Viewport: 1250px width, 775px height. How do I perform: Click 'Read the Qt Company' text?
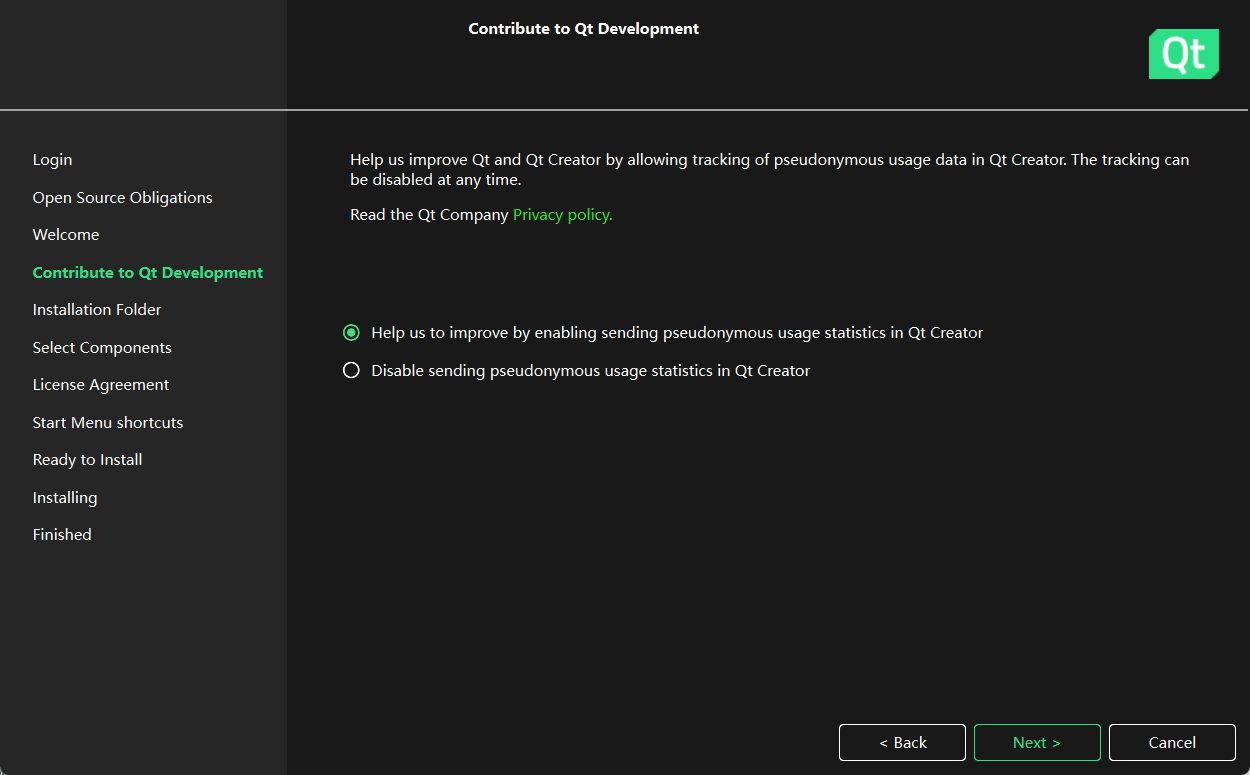(429, 215)
